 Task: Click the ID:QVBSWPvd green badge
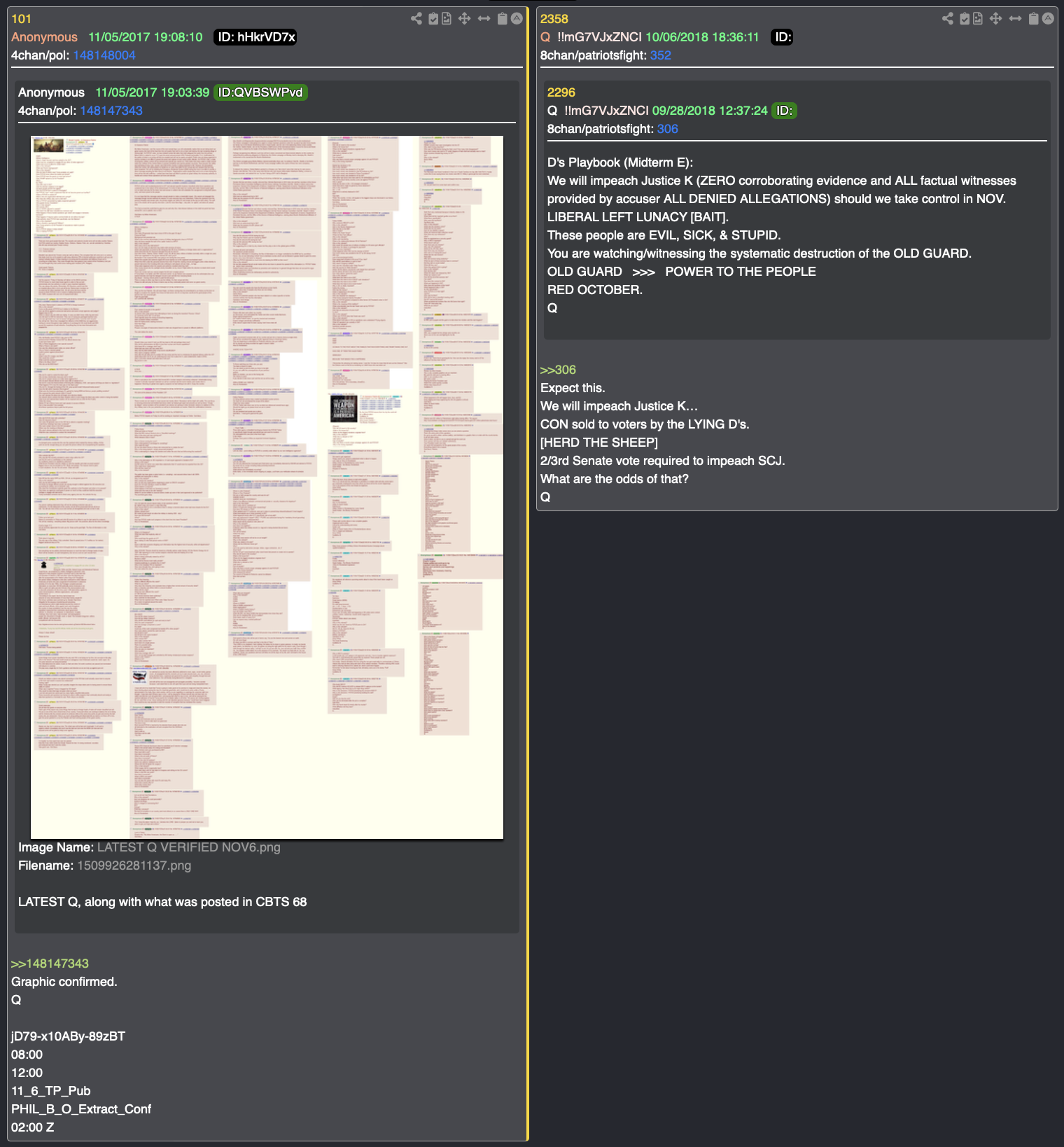click(x=260, y=92)
